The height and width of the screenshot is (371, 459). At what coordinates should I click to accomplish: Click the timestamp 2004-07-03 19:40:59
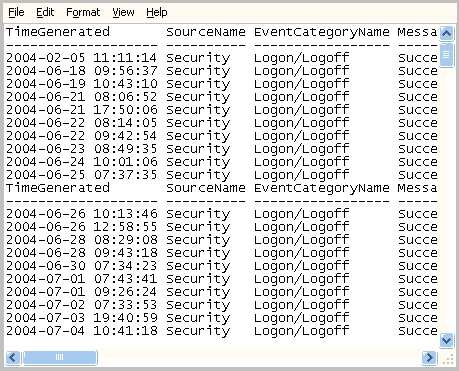tap(81, 318)
